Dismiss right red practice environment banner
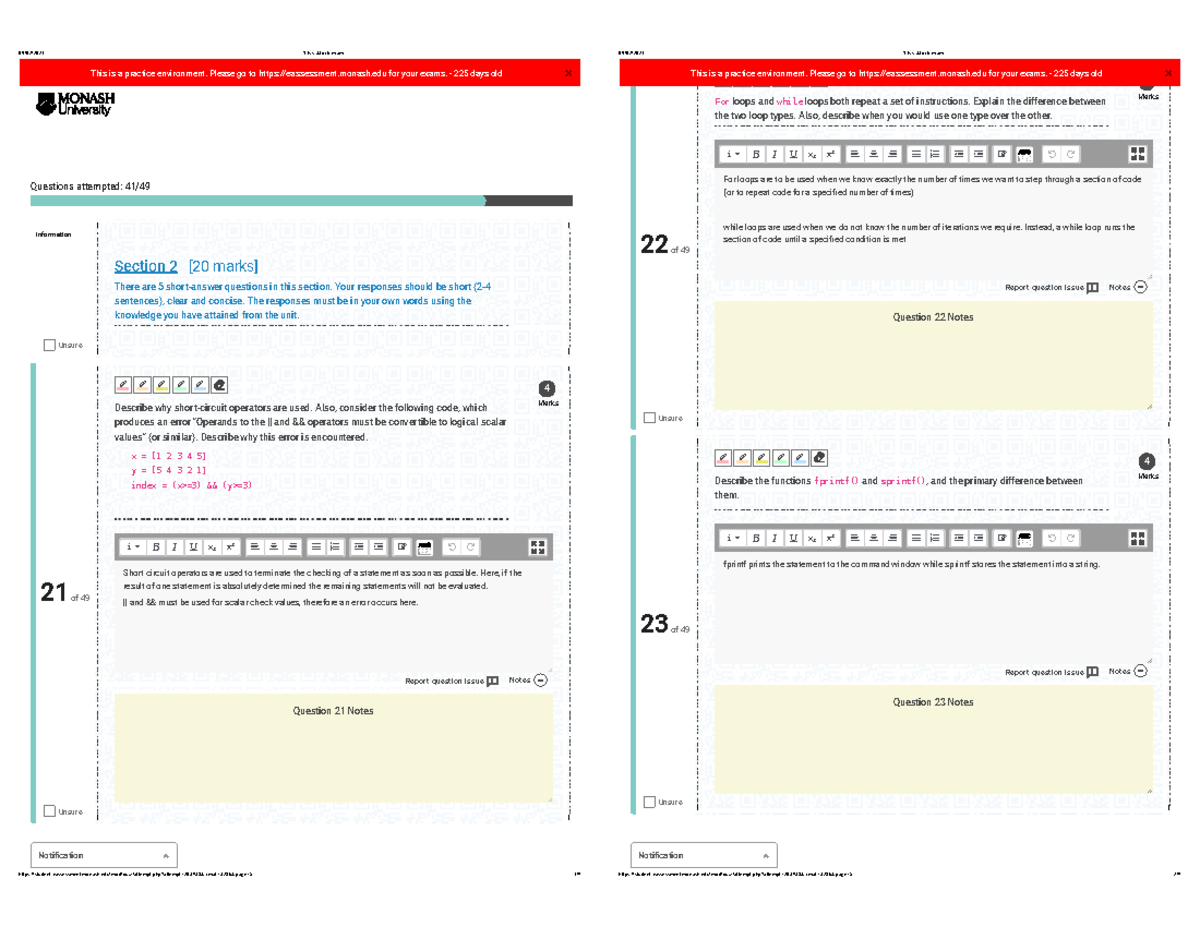This screenshot has height=927, width=1200. [x=1169, y=73]
